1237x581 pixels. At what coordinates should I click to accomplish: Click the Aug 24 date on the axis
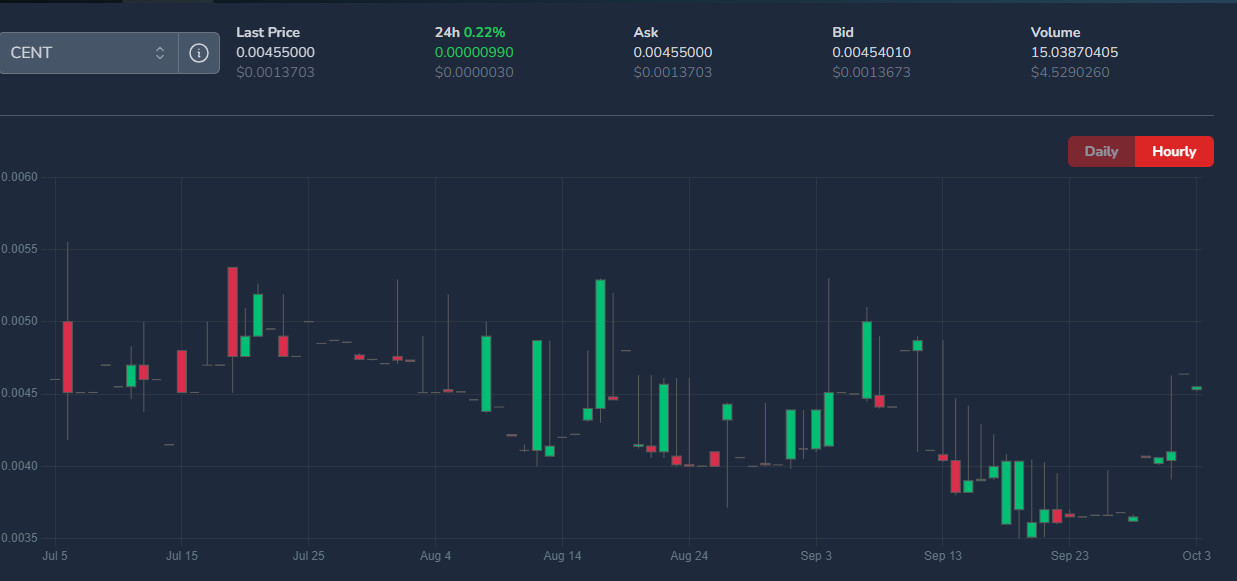(689, 555)
